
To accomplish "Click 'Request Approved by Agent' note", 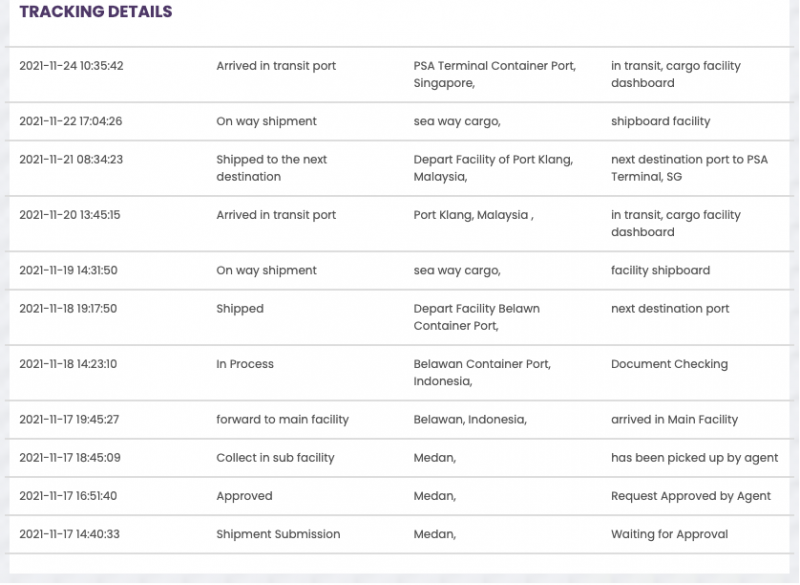I will [x=691, y=495].
